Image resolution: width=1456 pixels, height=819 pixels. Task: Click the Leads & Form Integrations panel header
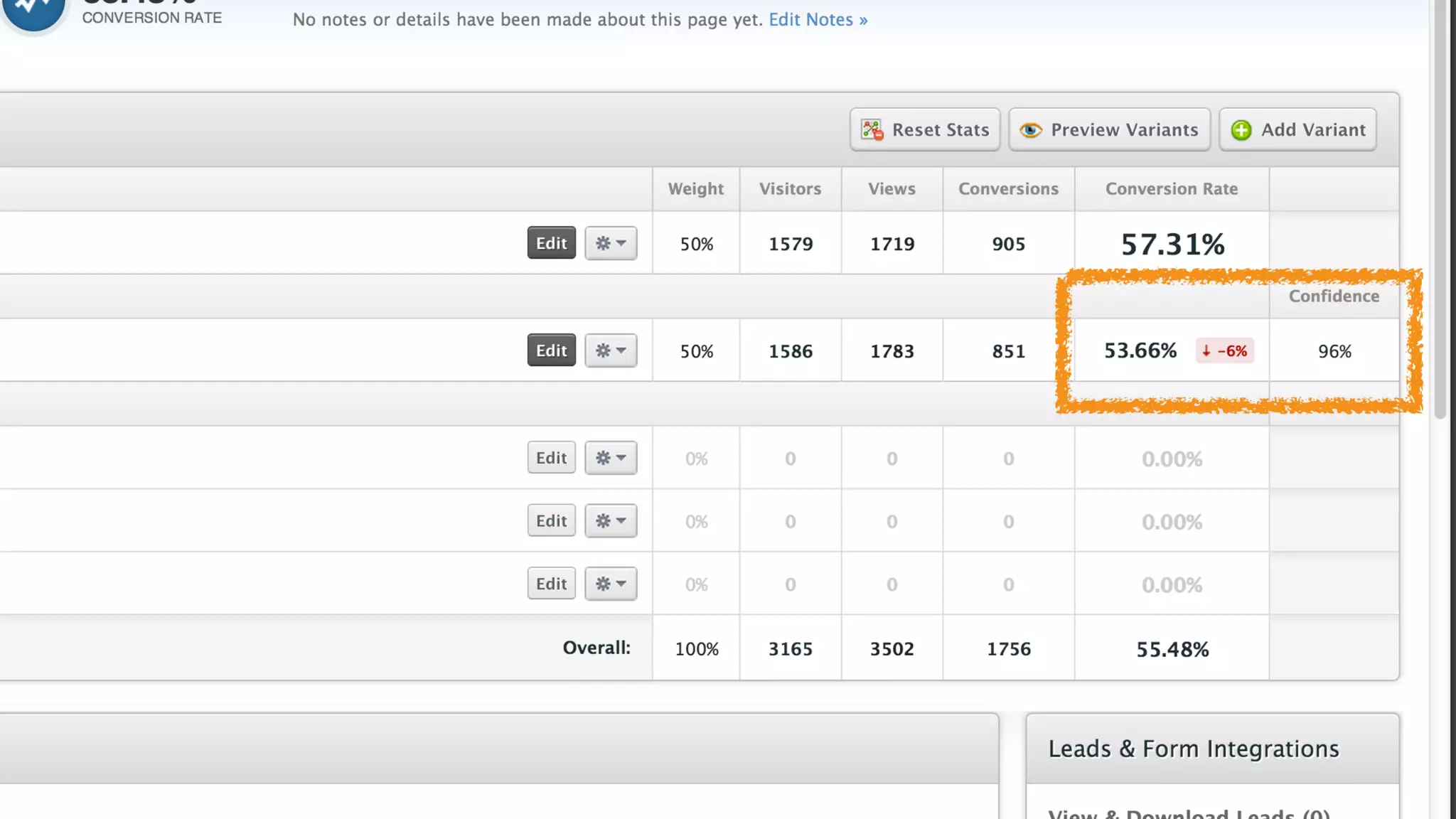1193,749
